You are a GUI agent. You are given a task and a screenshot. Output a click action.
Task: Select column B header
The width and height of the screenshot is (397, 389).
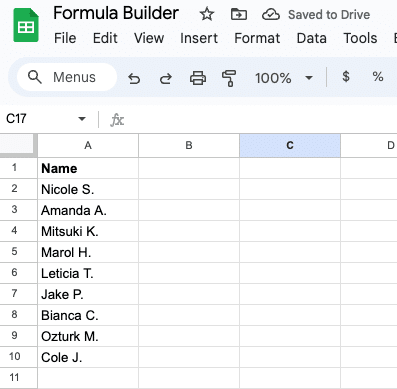(x=189, y=145)
